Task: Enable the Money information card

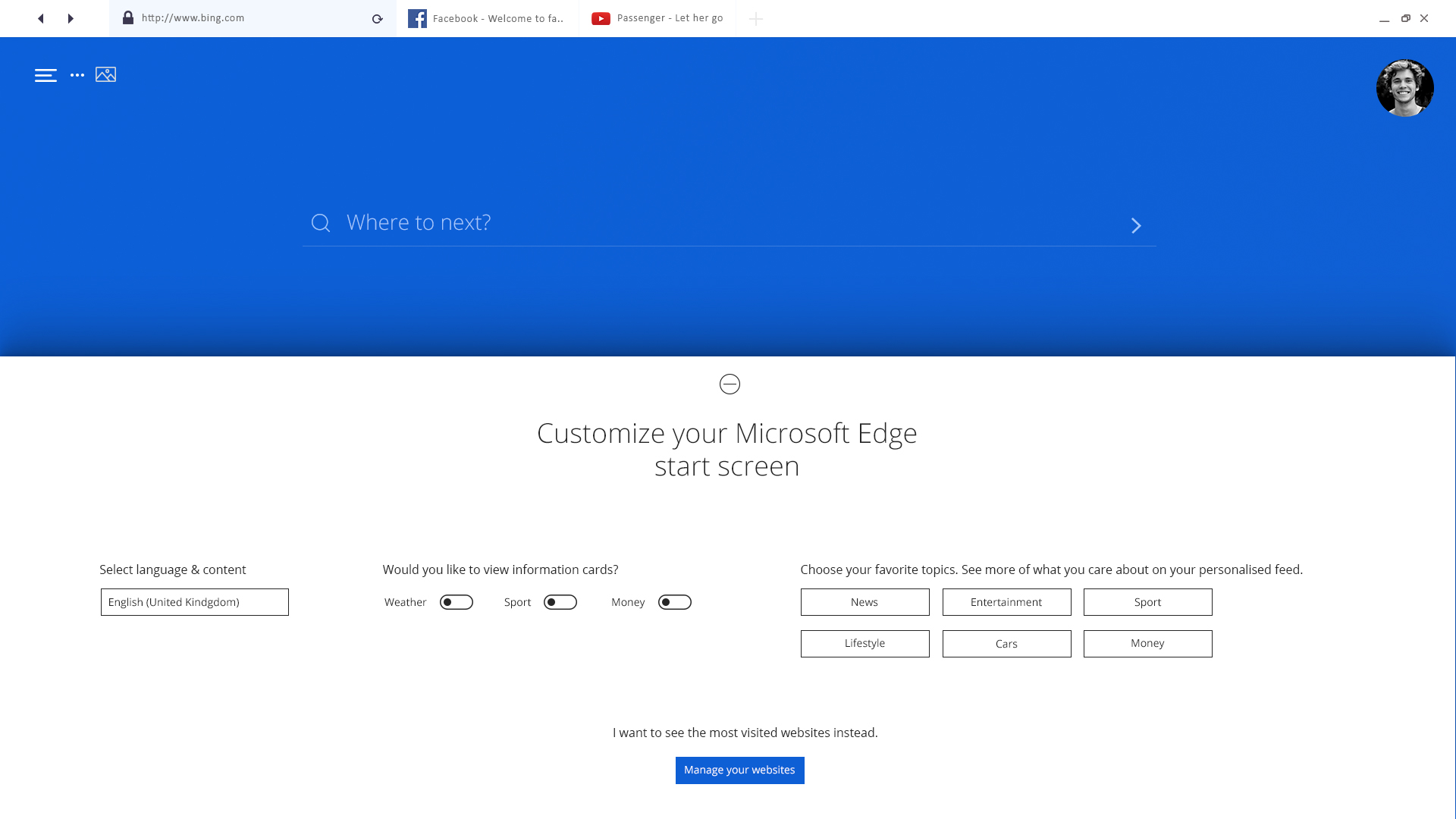Action: pos(675,602)
